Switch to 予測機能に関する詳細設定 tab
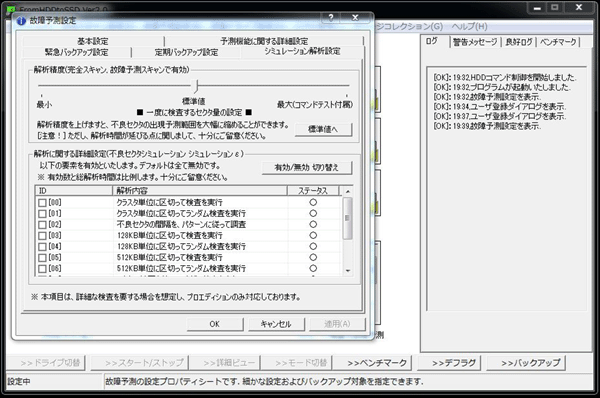The width and height of the screenshot is (600, 398). (x=264, y=41)
